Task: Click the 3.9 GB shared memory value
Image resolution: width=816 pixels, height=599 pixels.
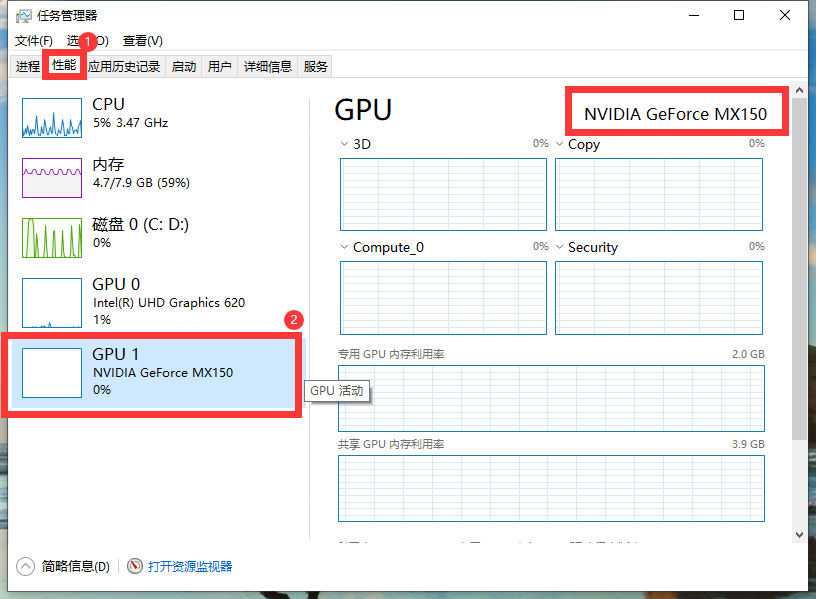Action: tap(748, 444)
